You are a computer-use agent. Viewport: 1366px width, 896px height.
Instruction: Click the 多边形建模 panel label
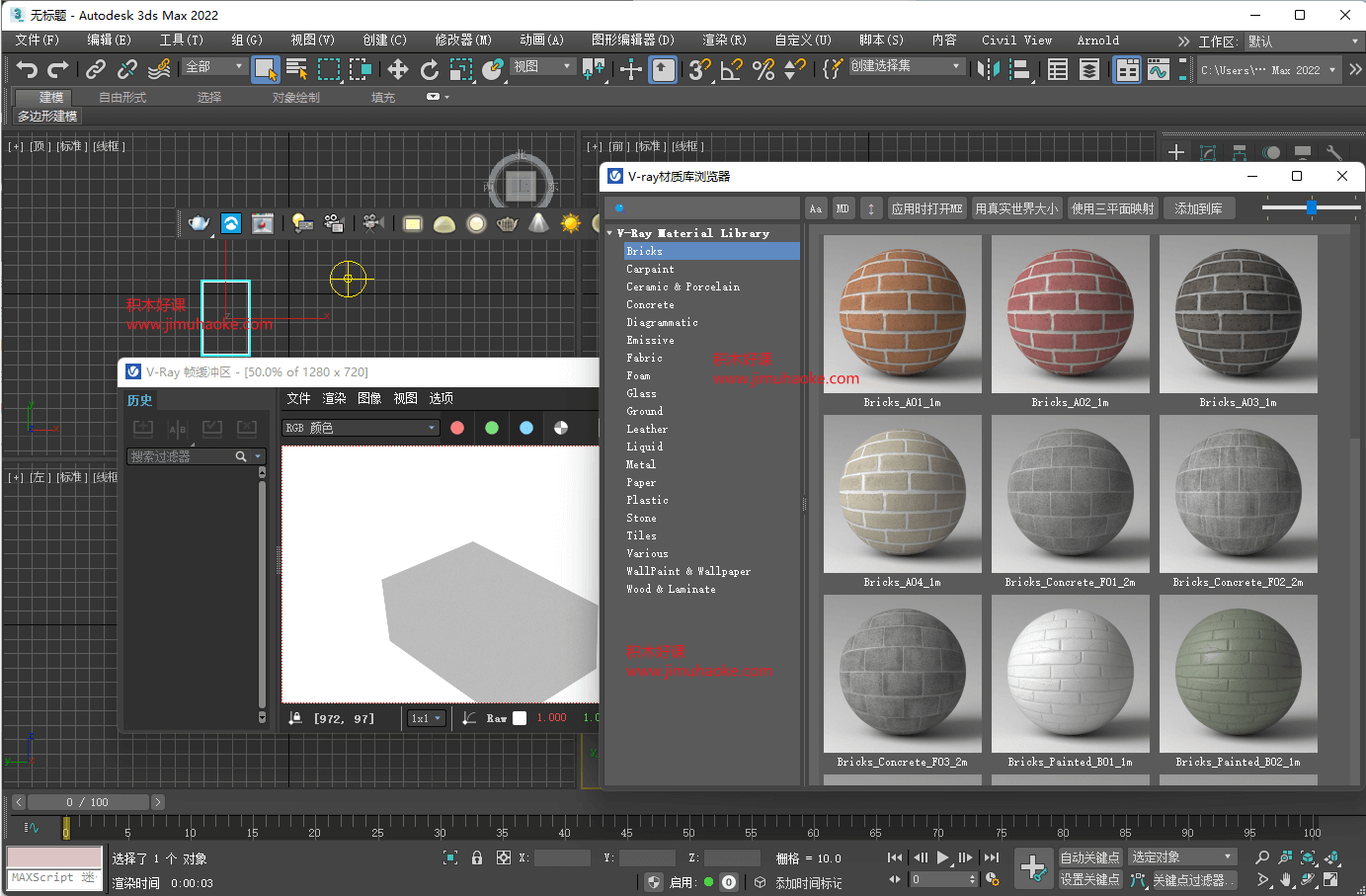[x=47, y=117]
